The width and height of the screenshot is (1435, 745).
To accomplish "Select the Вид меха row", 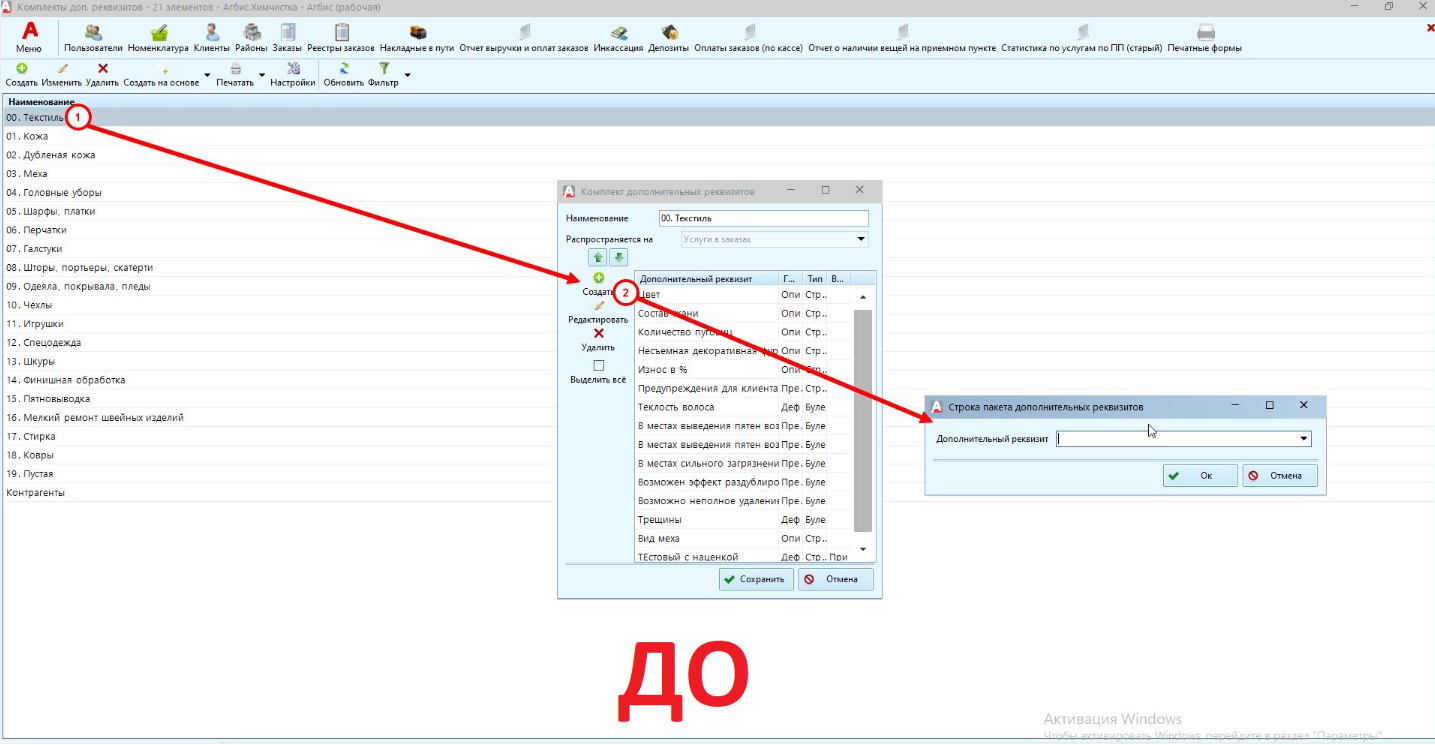I will point(744,538).
